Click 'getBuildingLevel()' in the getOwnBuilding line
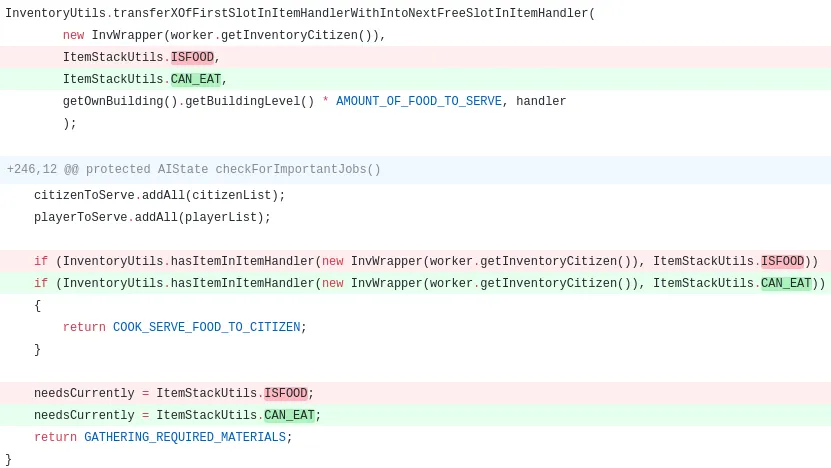Screen dimensions: 831x468 tap(250, 101)
